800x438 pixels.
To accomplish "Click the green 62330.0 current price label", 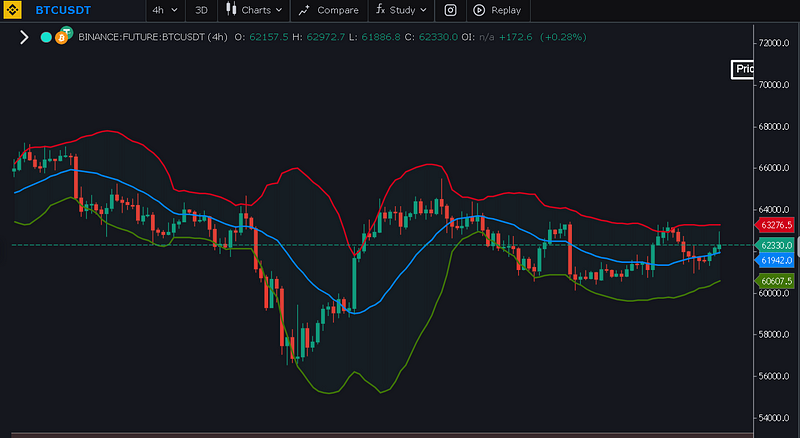I will pos(775,246).
